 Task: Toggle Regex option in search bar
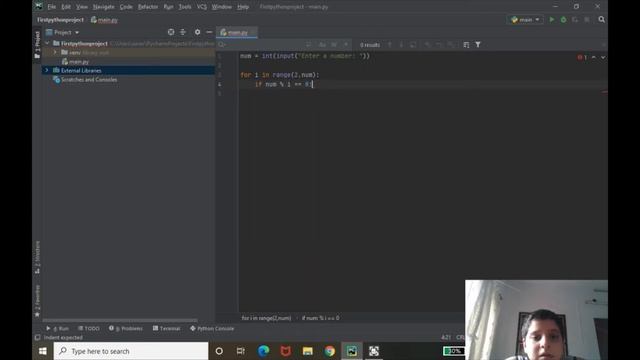coord(346,45)
